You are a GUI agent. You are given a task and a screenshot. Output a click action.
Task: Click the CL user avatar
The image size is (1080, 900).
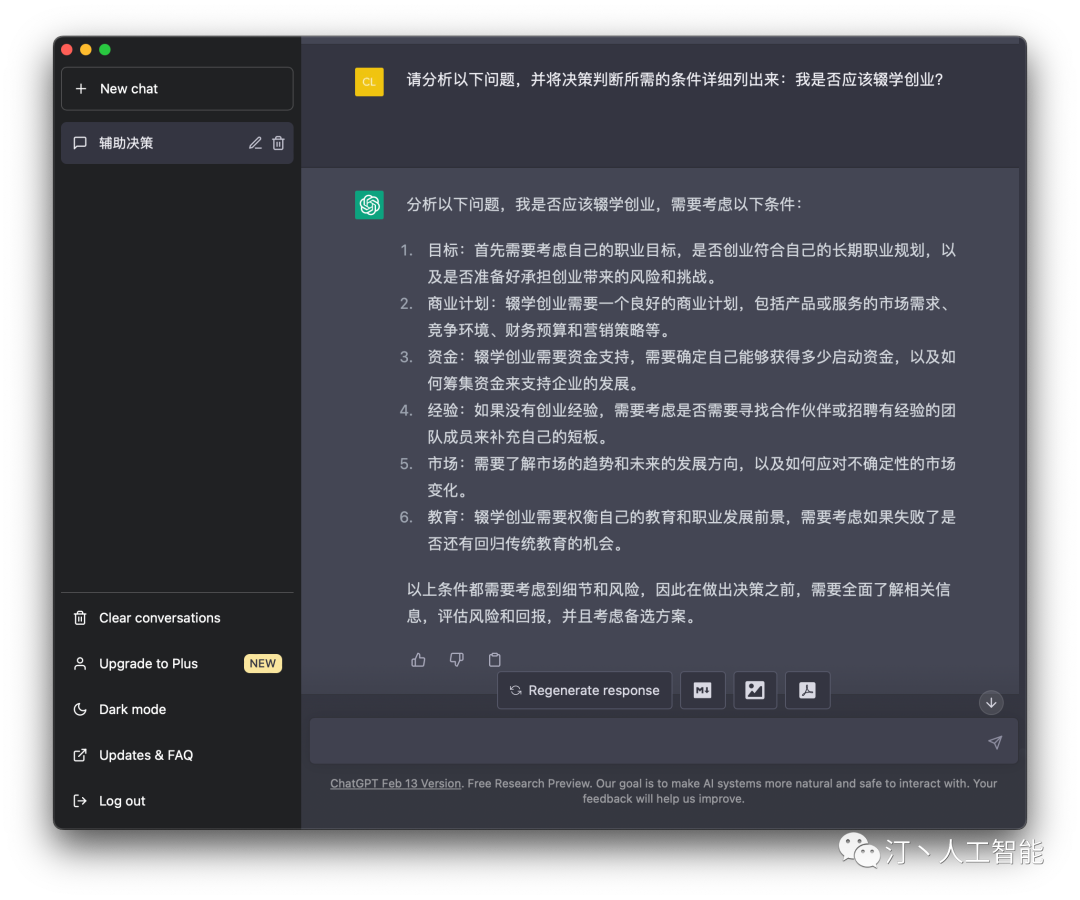(x=369, y=82)
